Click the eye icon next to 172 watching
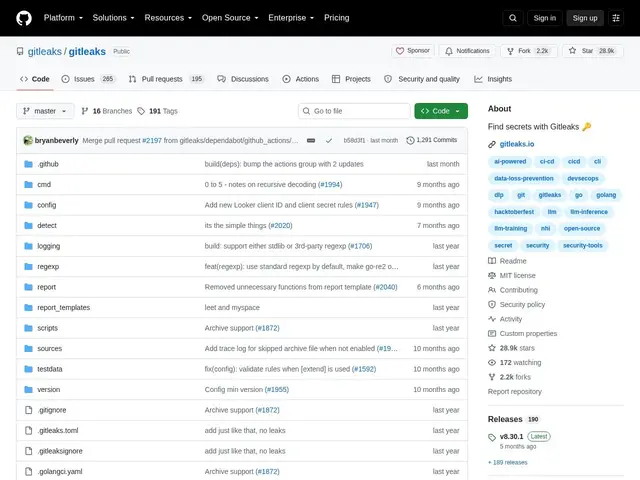 (492, 363)
